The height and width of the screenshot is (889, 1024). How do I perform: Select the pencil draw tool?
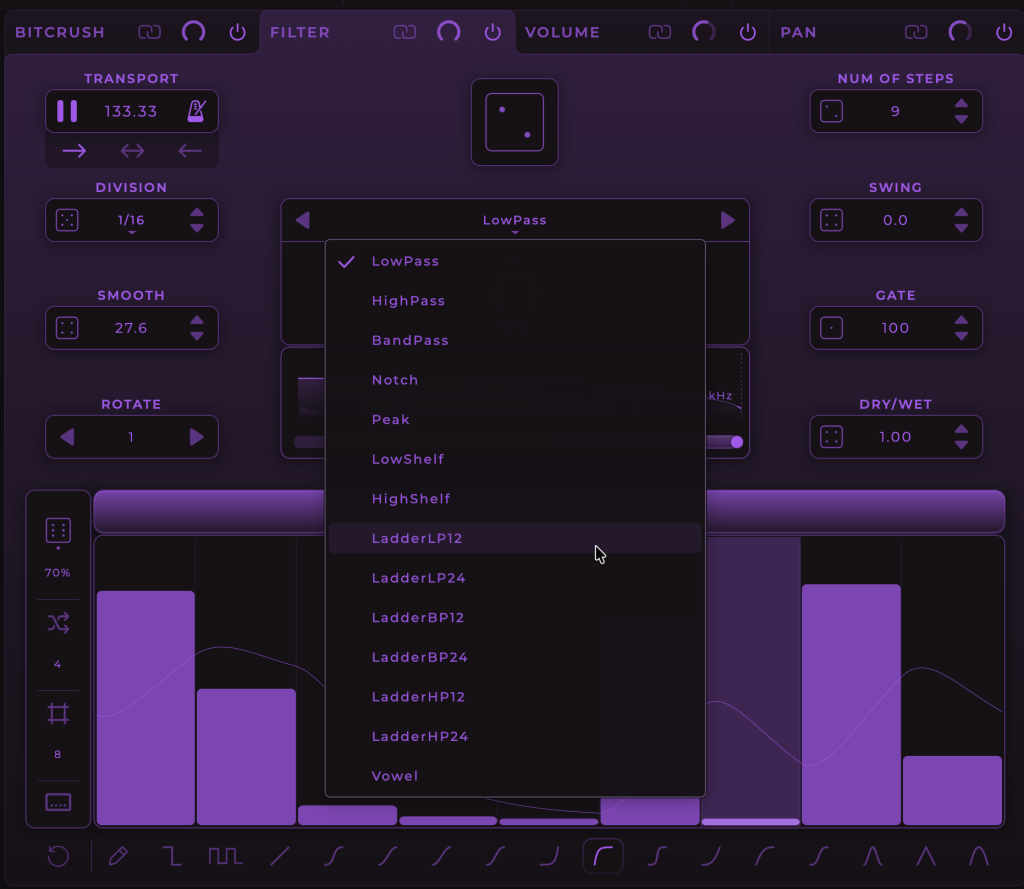tap(118, 856)
